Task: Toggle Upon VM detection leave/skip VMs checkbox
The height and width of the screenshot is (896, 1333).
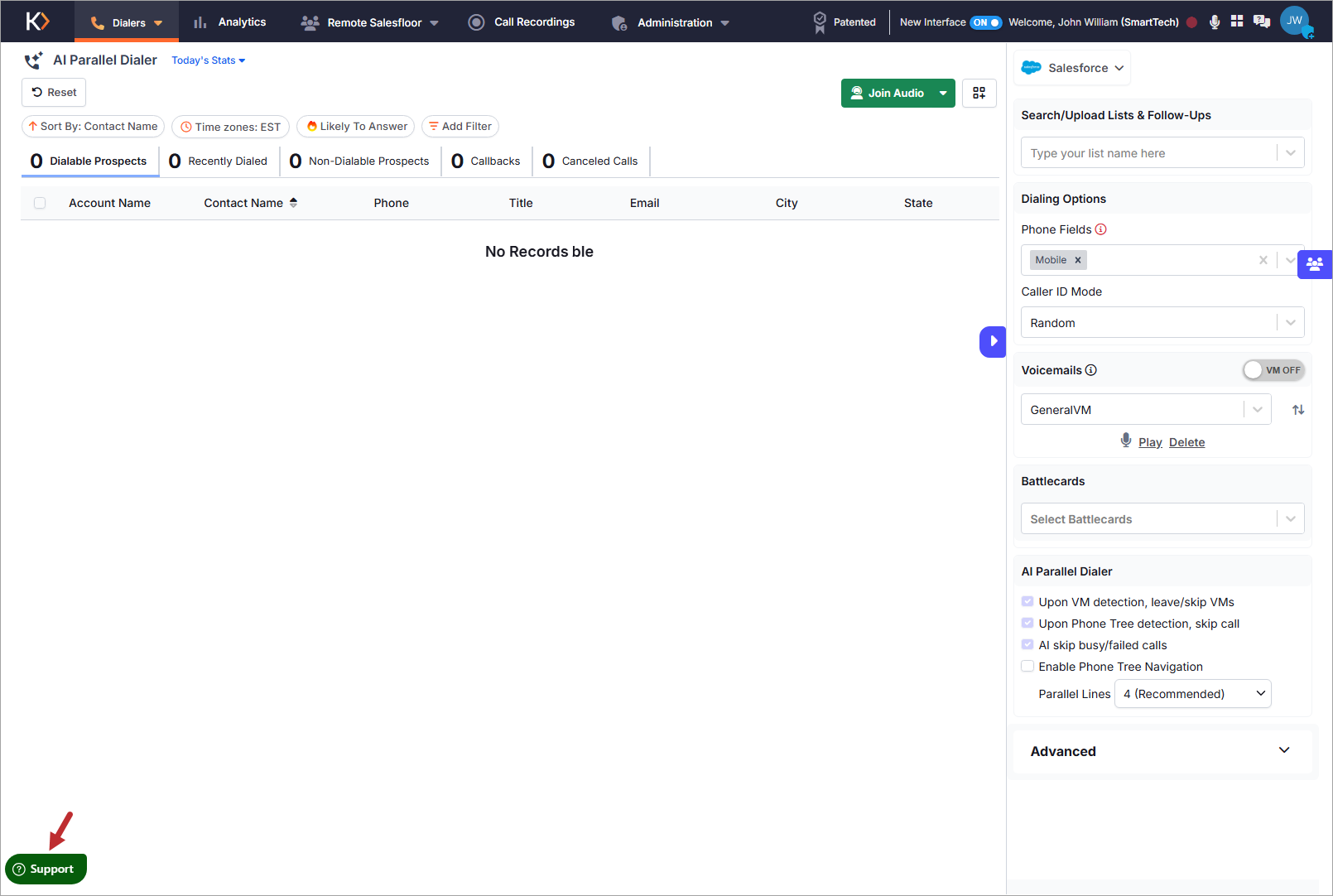Action: coord(1027,602)
